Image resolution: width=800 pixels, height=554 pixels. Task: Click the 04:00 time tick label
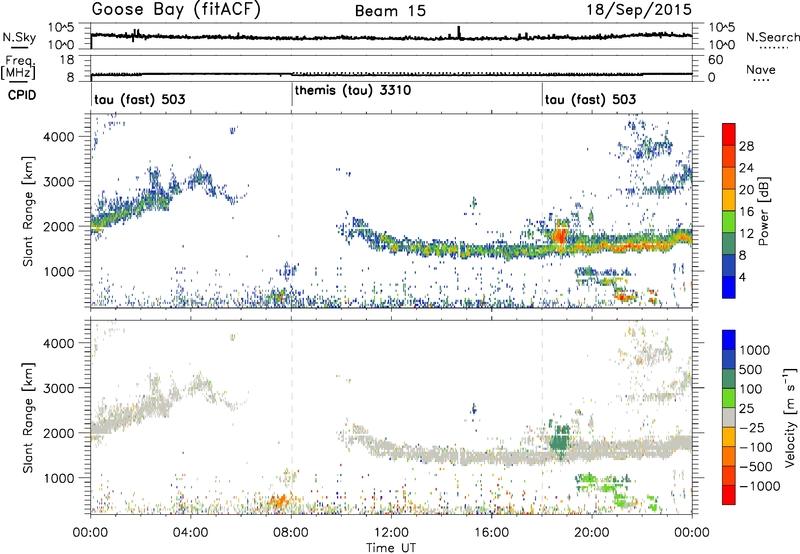point(191,533)
